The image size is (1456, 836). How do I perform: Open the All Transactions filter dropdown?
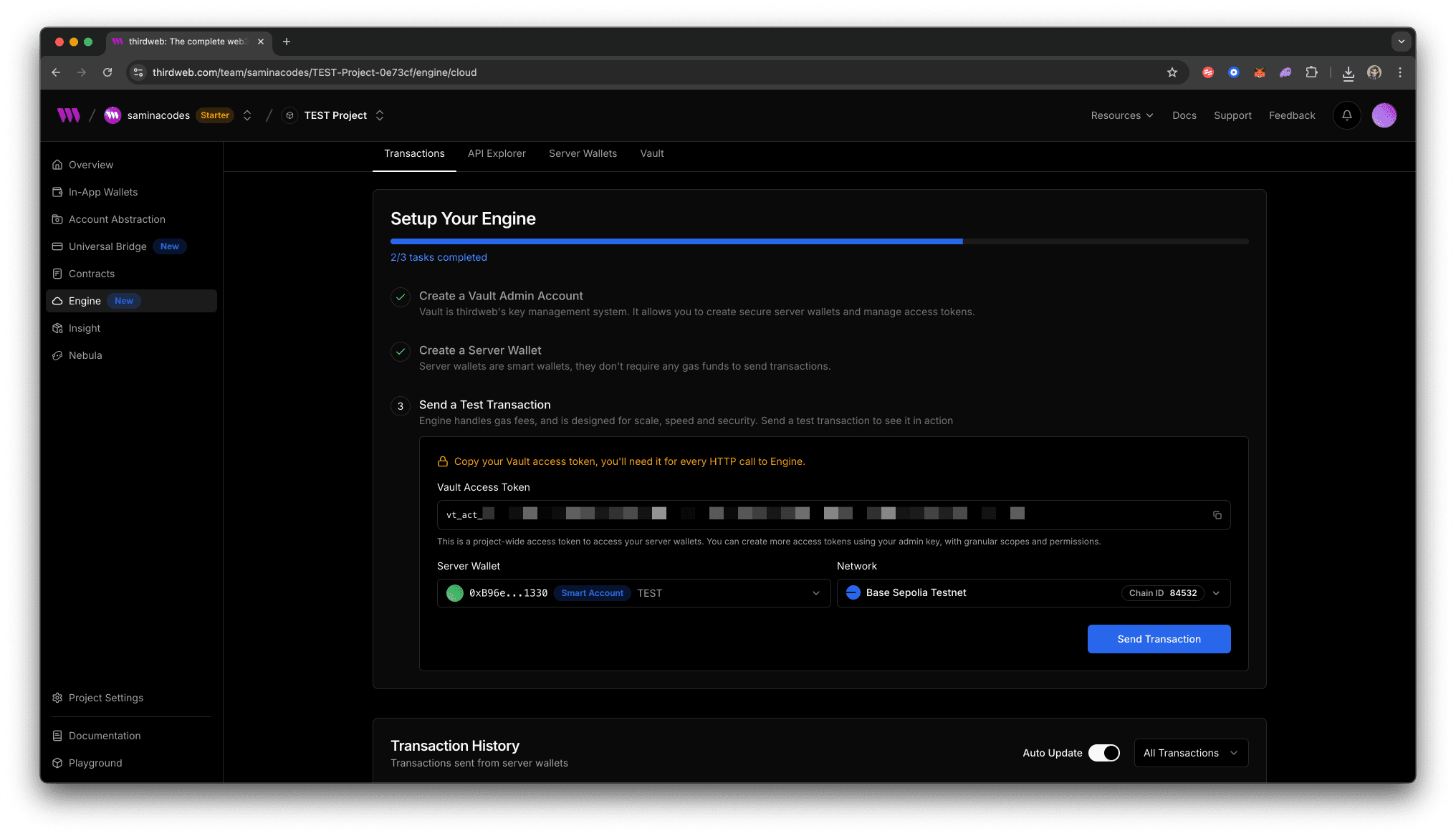(x=1190, y=753)
